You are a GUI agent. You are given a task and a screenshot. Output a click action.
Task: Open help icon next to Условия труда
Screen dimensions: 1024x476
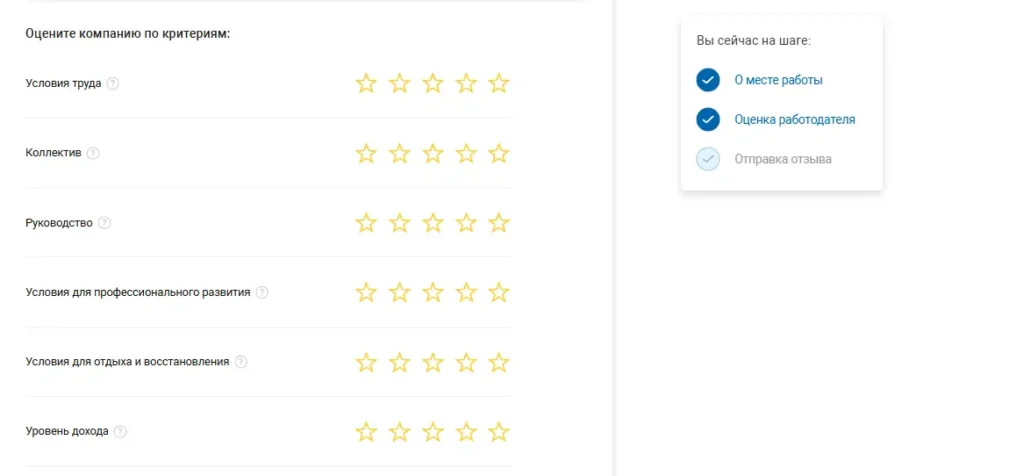pos(113,84)
